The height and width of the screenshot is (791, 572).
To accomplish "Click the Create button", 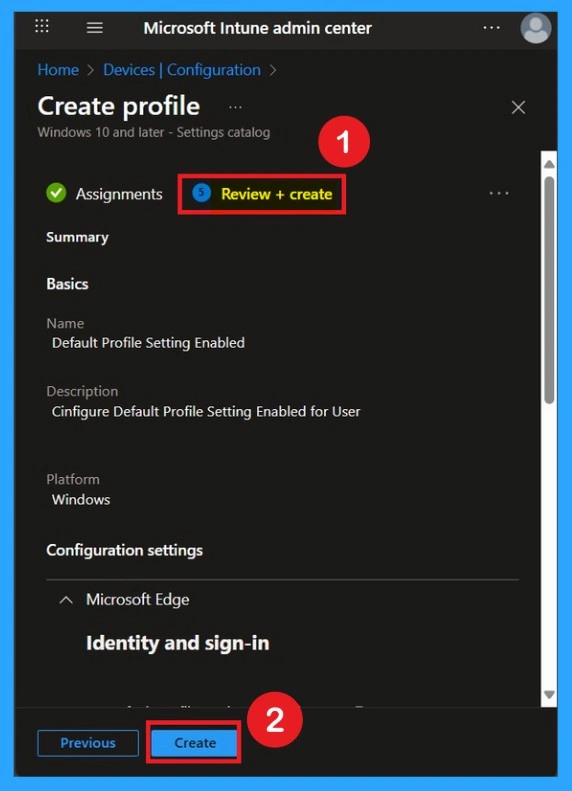I will coord(195,743).
